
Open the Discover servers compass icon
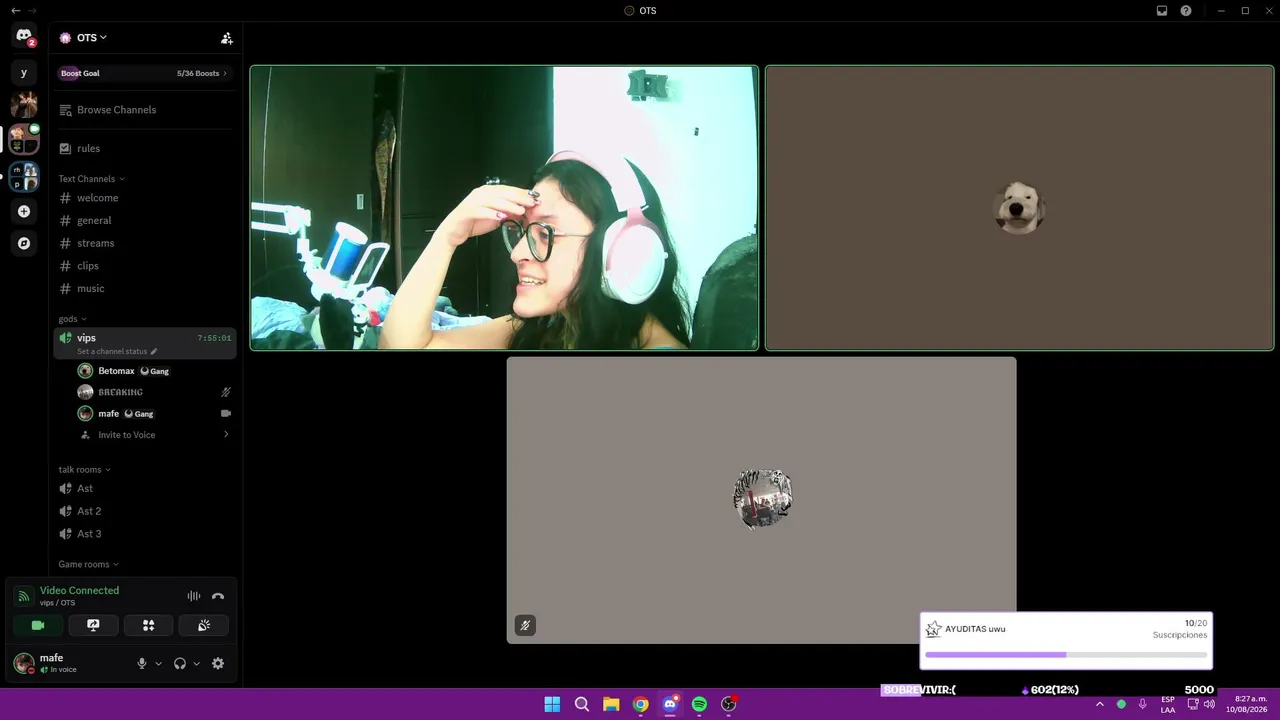[x=24, y=243]
